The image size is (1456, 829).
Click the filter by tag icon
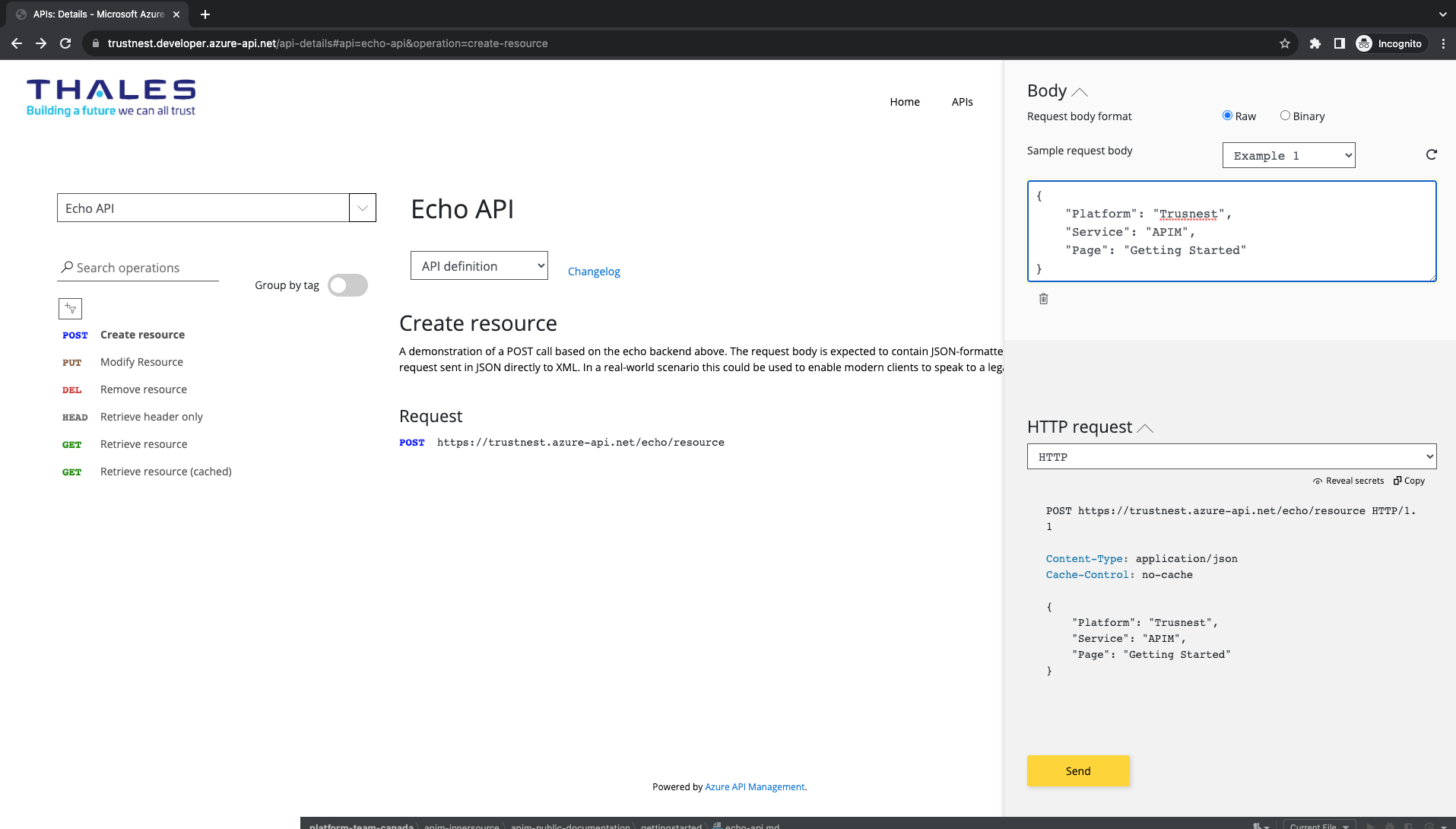click(x=70, y=308)
